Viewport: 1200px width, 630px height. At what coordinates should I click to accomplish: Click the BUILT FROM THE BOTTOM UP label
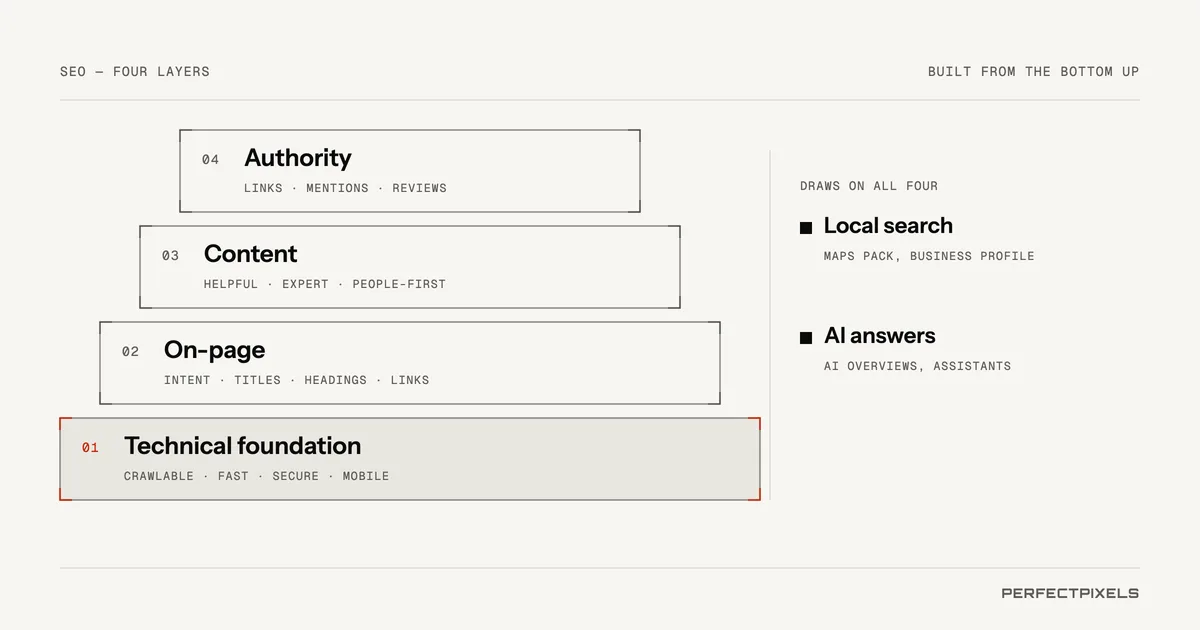tap(1034, 72)
